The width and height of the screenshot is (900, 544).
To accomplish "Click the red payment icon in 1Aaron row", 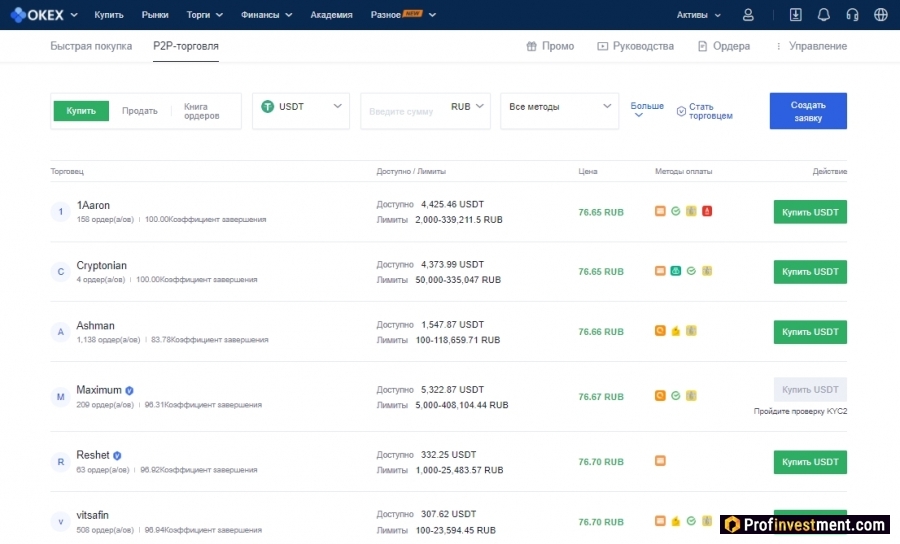I will (x=707, y=211).
